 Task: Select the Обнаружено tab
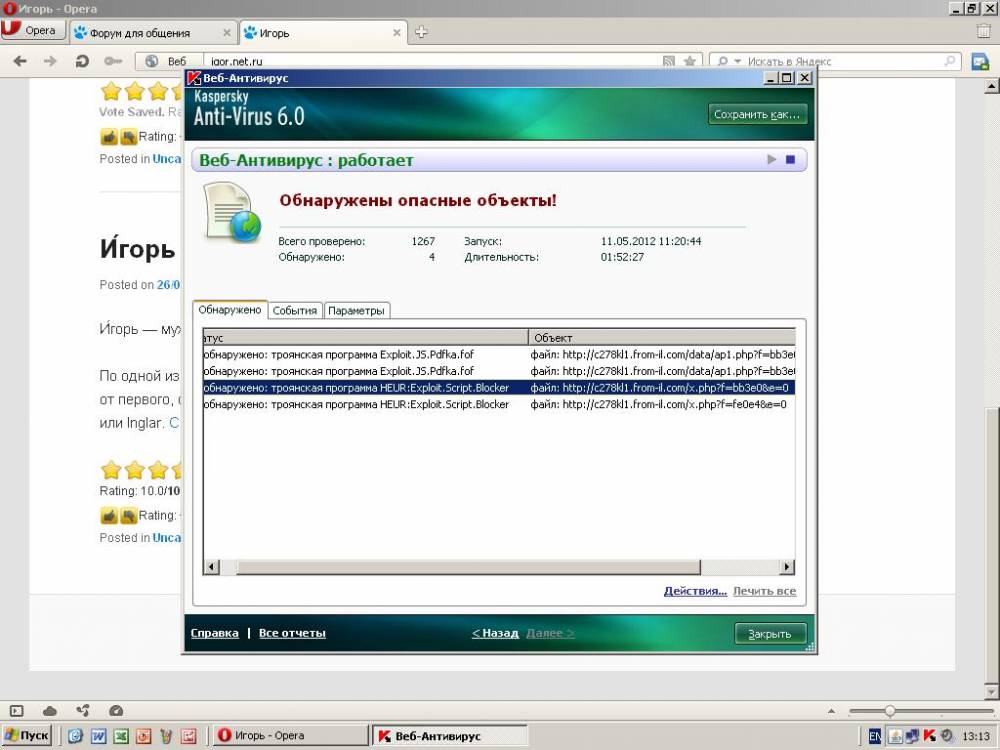click(x=230, y=309)
